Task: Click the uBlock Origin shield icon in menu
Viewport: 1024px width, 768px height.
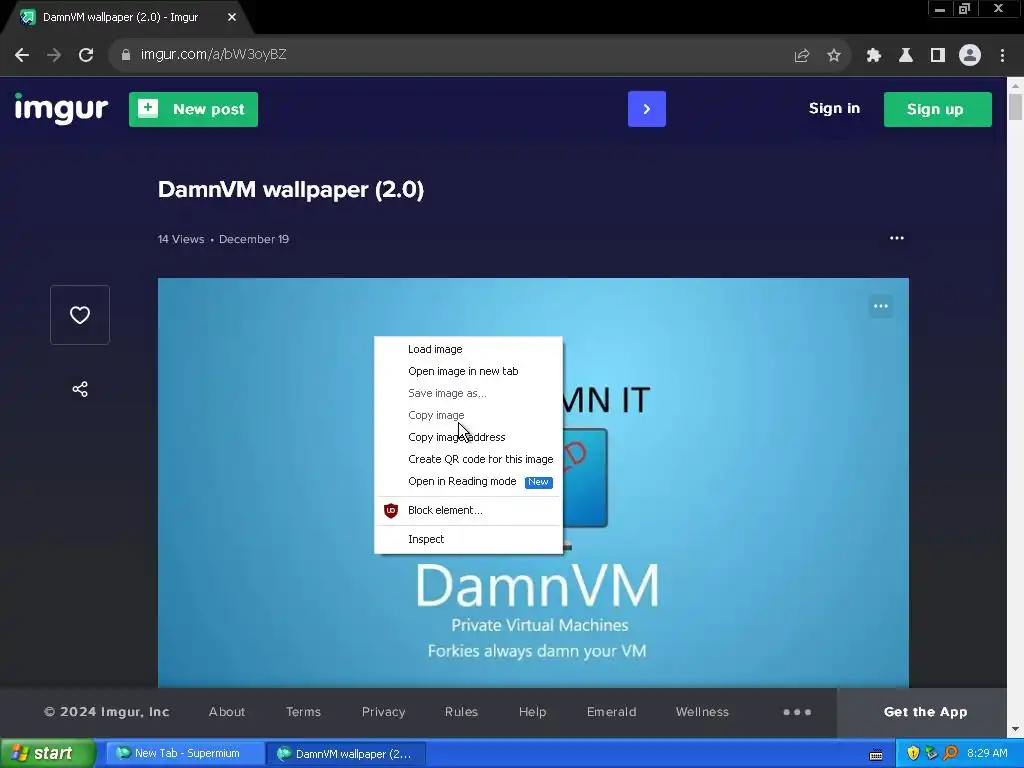Action: (391, 511)
